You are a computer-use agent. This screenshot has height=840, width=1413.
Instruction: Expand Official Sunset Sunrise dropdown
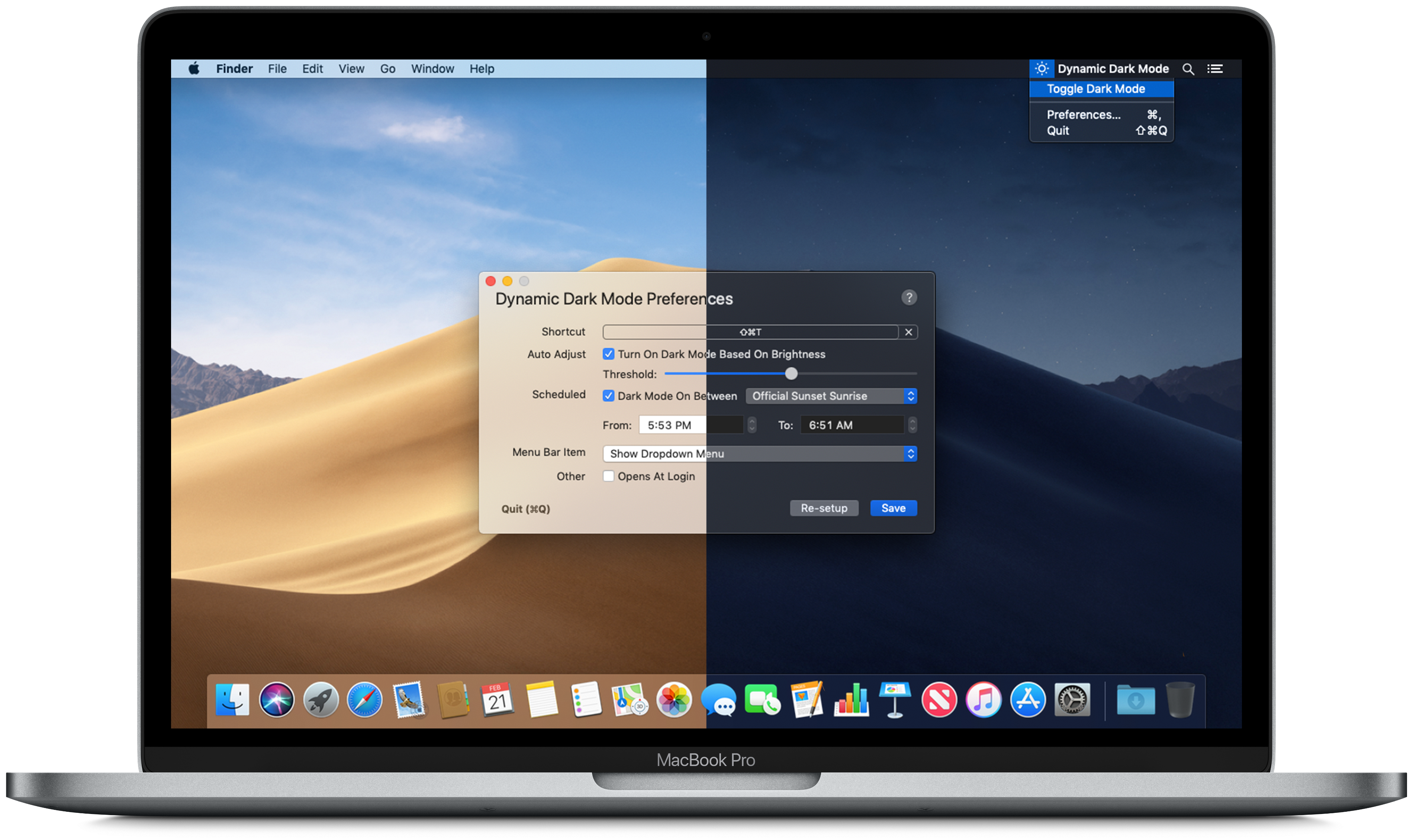(x=831, y=396)
